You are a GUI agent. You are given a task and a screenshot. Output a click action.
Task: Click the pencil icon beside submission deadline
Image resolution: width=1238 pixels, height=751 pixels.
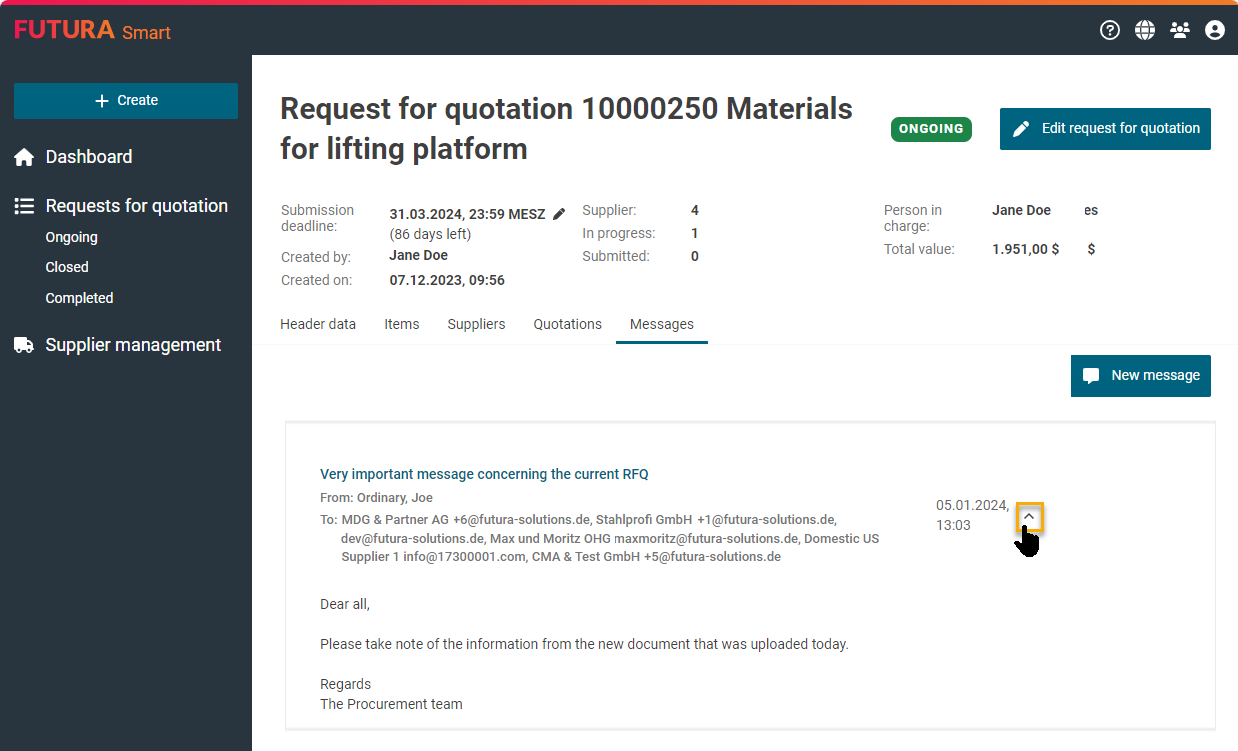pos(559,214)
